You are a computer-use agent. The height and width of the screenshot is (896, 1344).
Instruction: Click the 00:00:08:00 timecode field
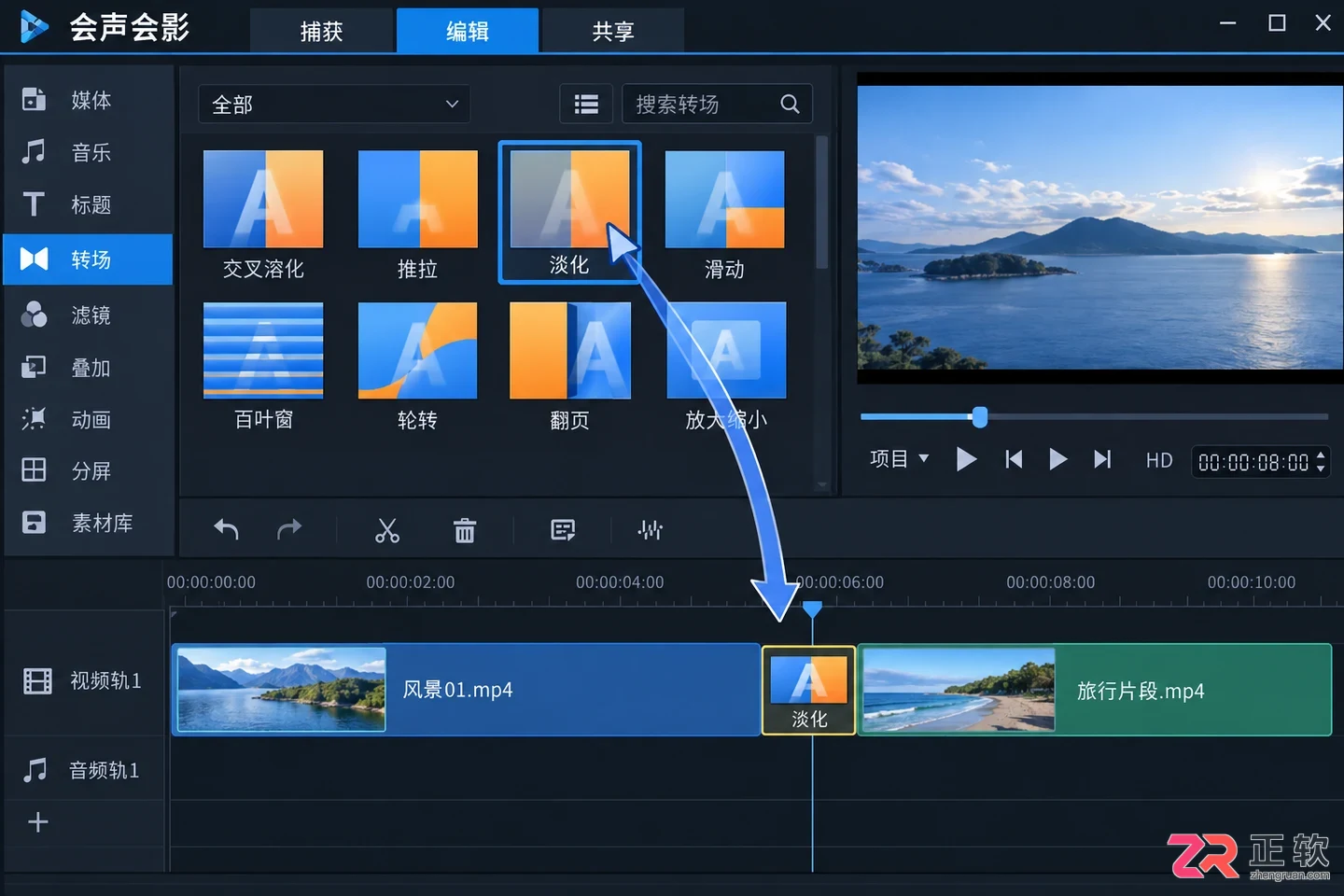click(x=1253, y=462)
